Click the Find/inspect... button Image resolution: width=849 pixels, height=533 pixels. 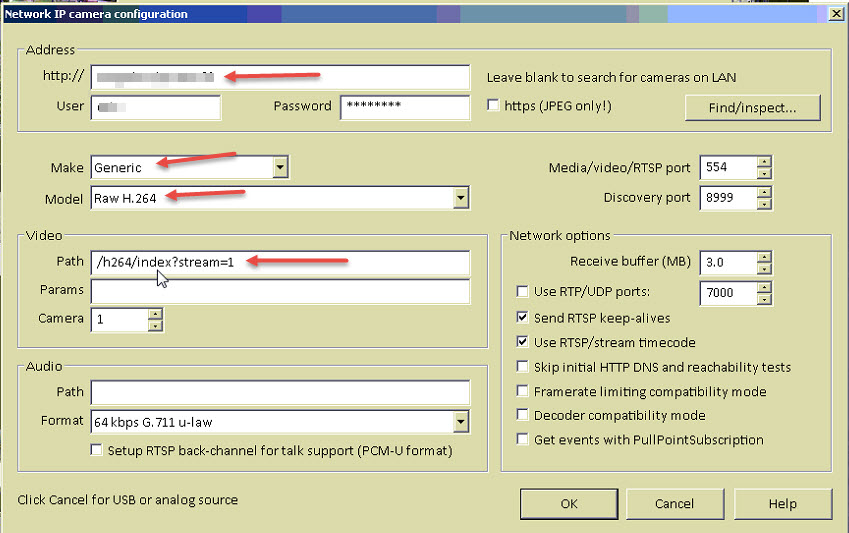tap(752, 107)
